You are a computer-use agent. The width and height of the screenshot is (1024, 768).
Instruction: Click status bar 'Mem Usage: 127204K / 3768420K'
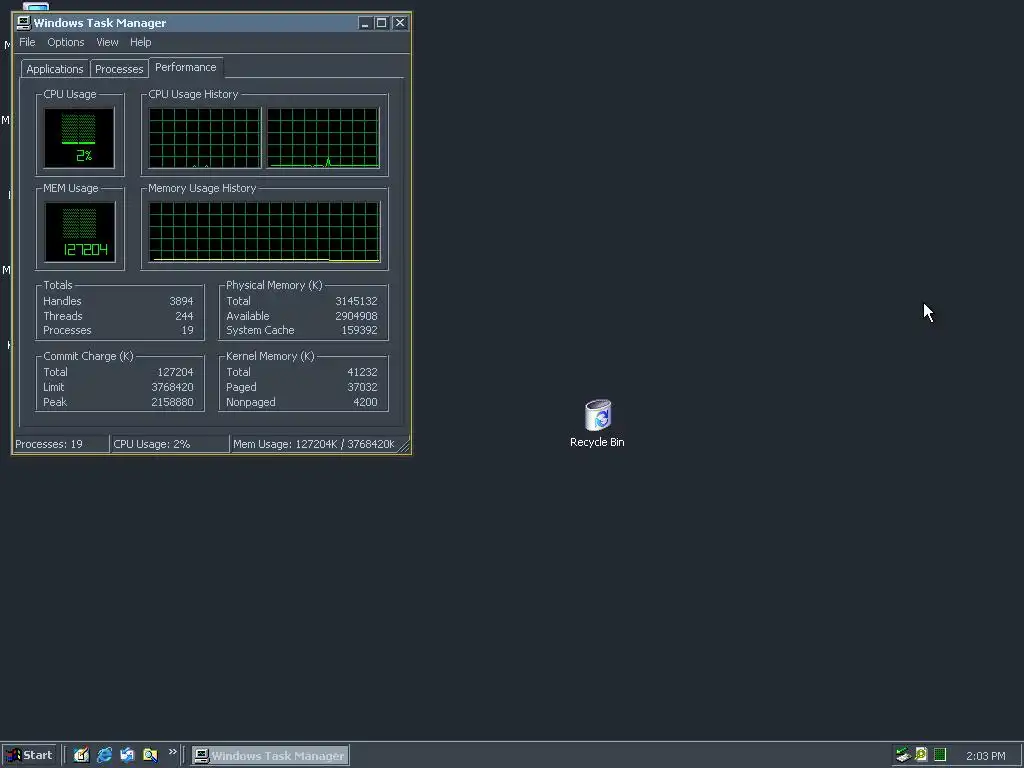pyautogui.click(x=313, y=444)
